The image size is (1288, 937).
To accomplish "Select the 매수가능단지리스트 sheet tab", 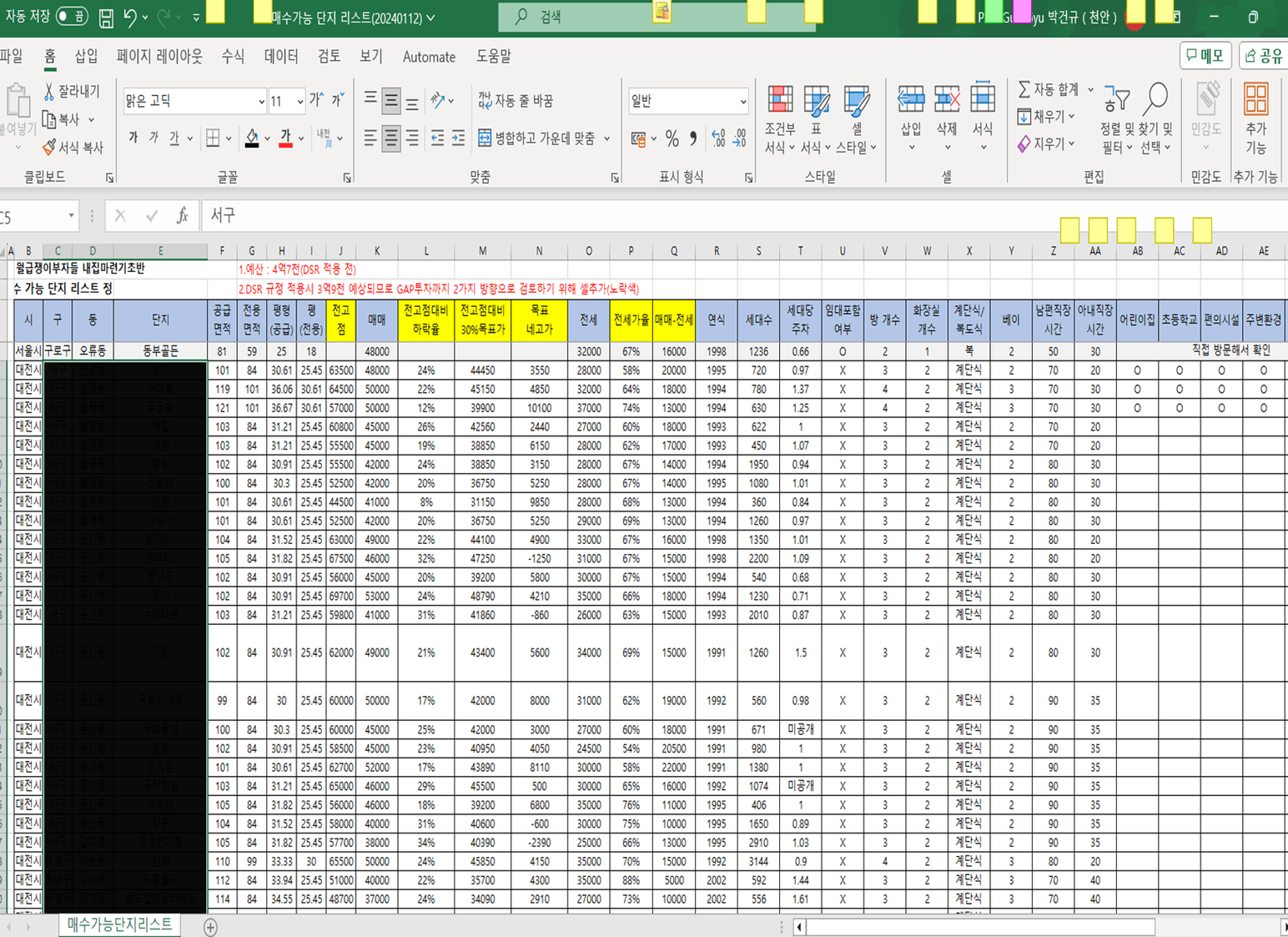I will click(x=119, y=924).
